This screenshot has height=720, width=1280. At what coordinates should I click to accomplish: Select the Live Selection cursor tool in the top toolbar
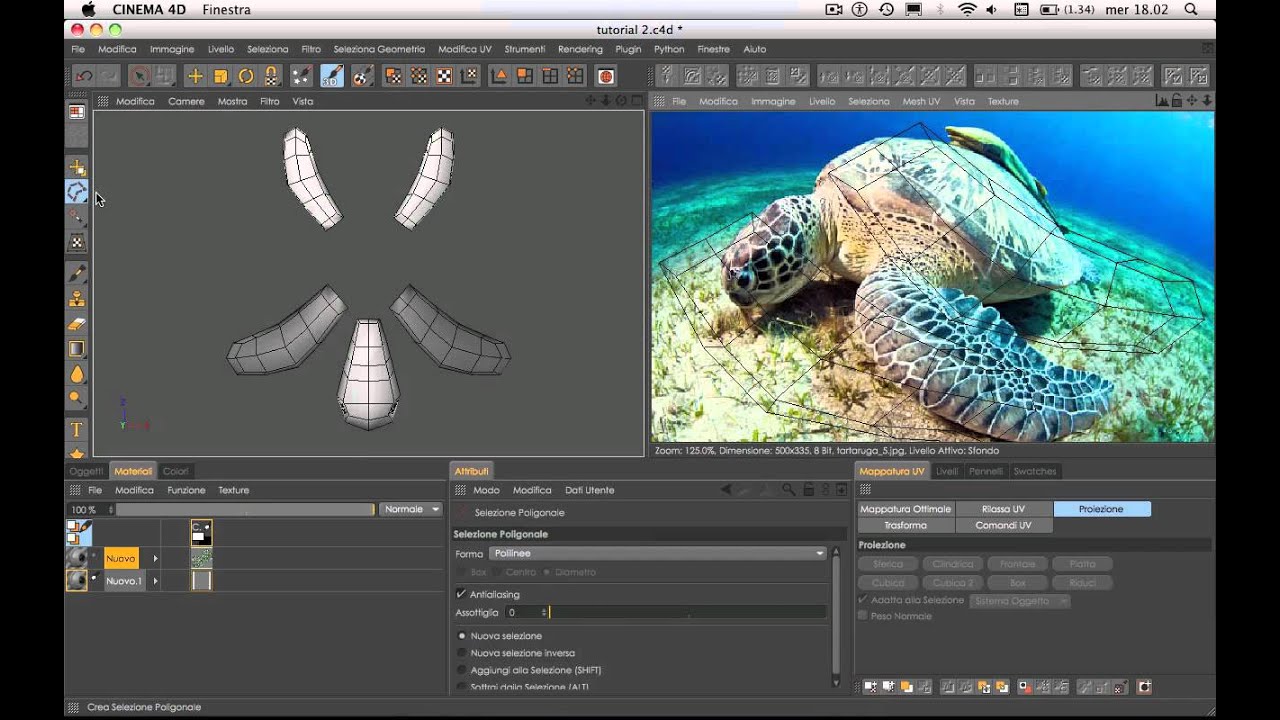(x=140, y=76)
